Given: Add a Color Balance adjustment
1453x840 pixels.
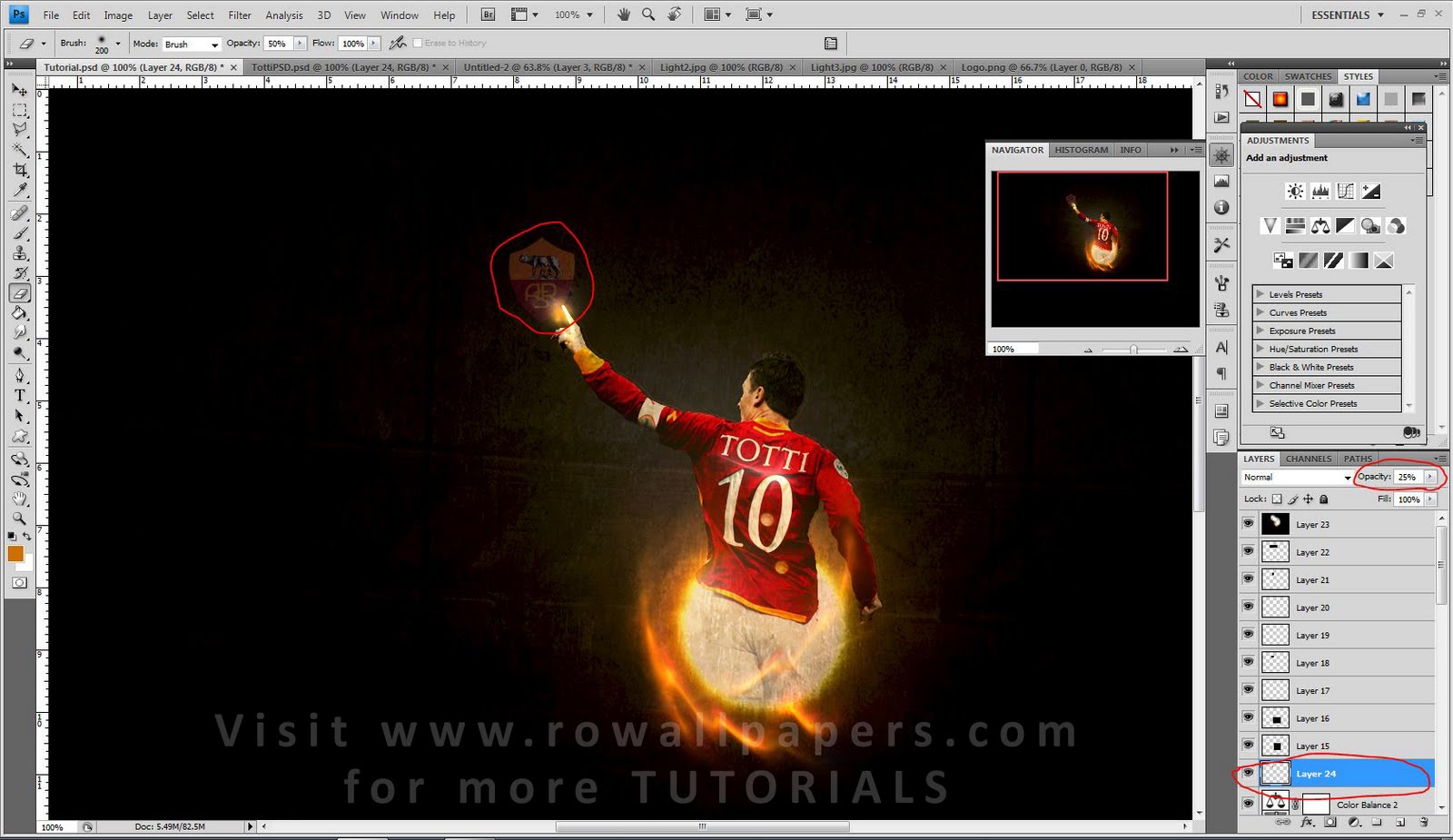Looking at the screenshot, I should (x=1320, y=226).
